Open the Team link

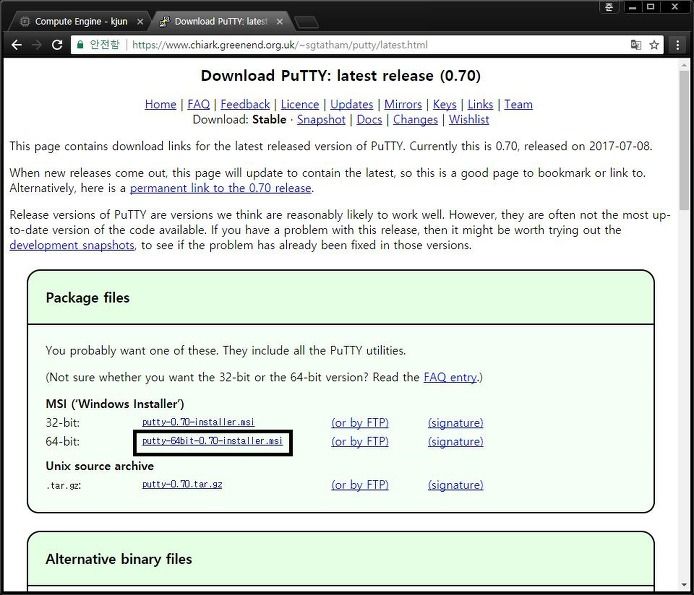518,104
